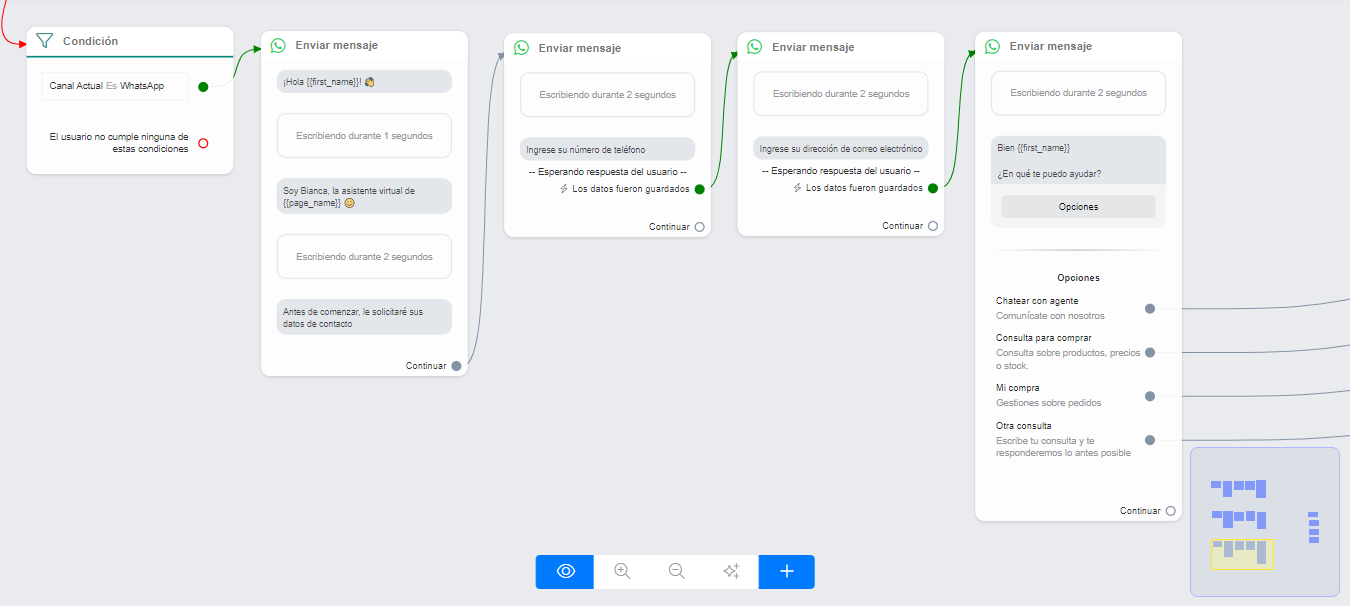Select the Consulta para comprar option
The image size is (1350, 606).
(1043, 338)
